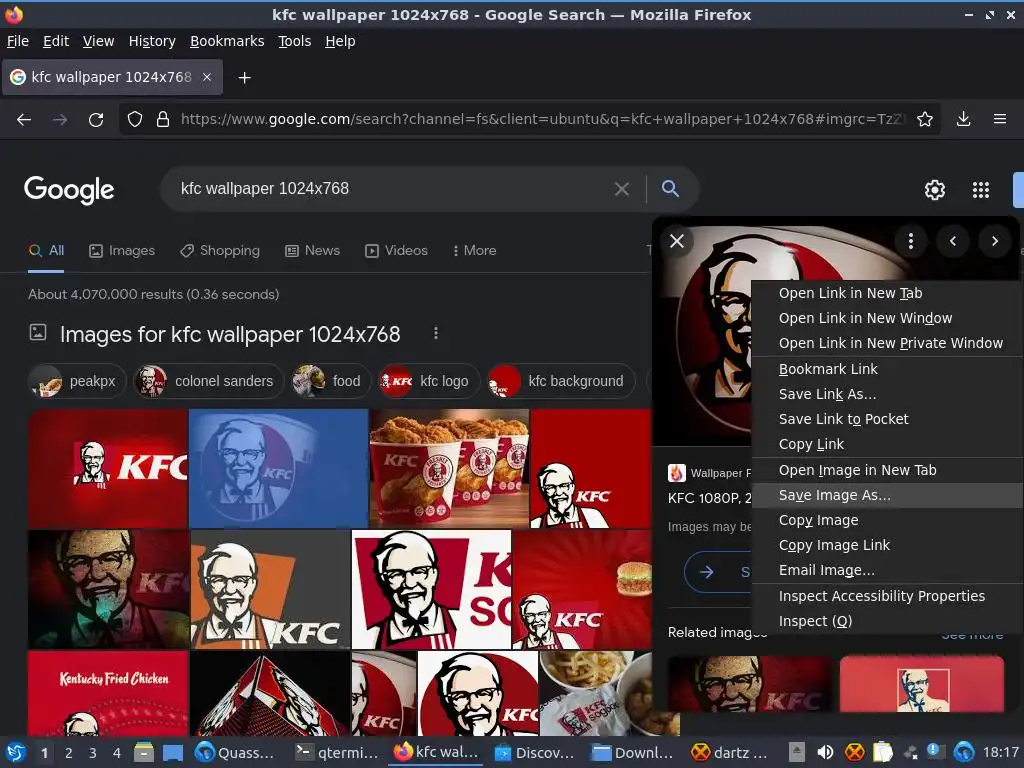
Task: Choose Email Image… option
Action: (888, 570)
